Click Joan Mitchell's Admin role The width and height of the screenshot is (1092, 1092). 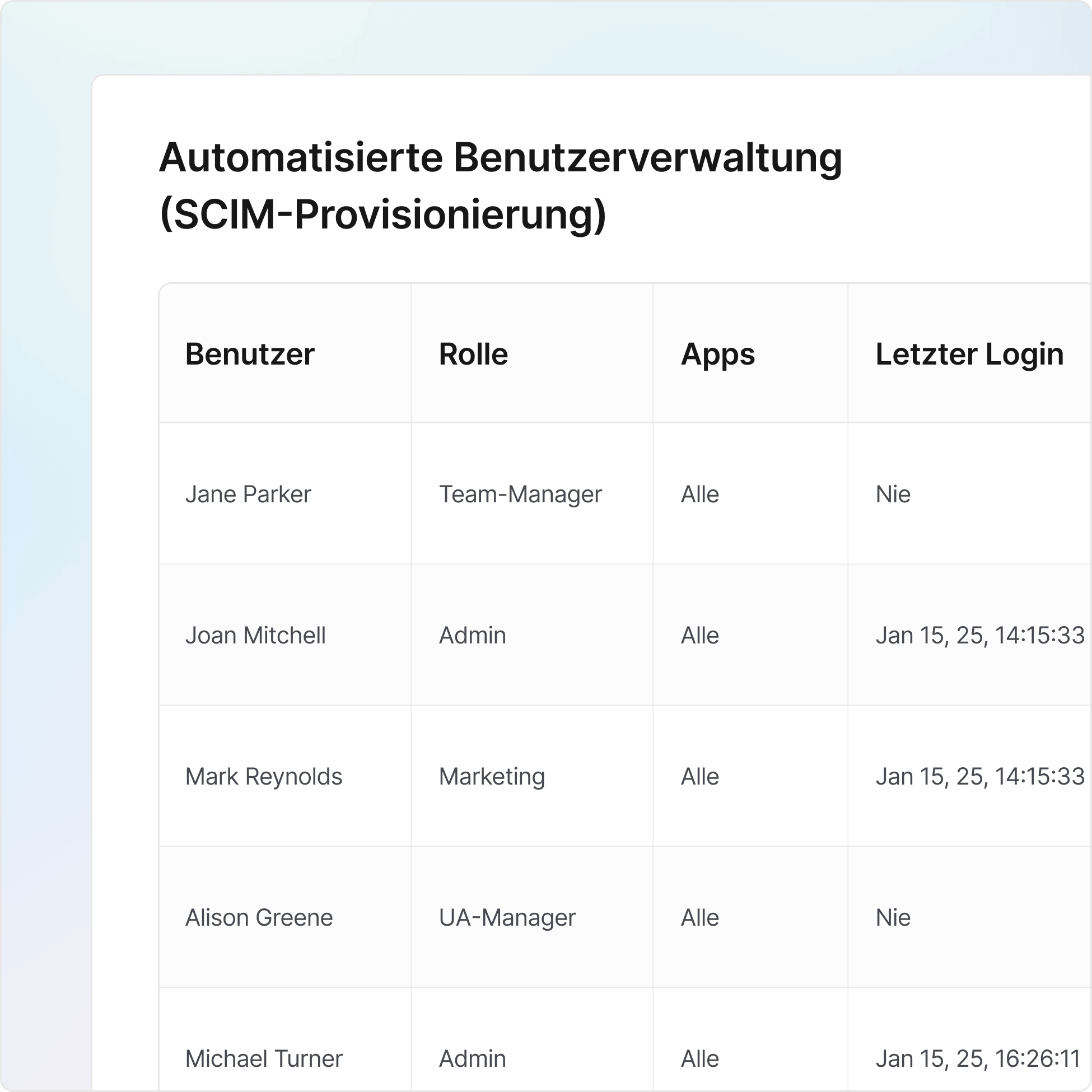pyautogui.click(x=472, y=635)
